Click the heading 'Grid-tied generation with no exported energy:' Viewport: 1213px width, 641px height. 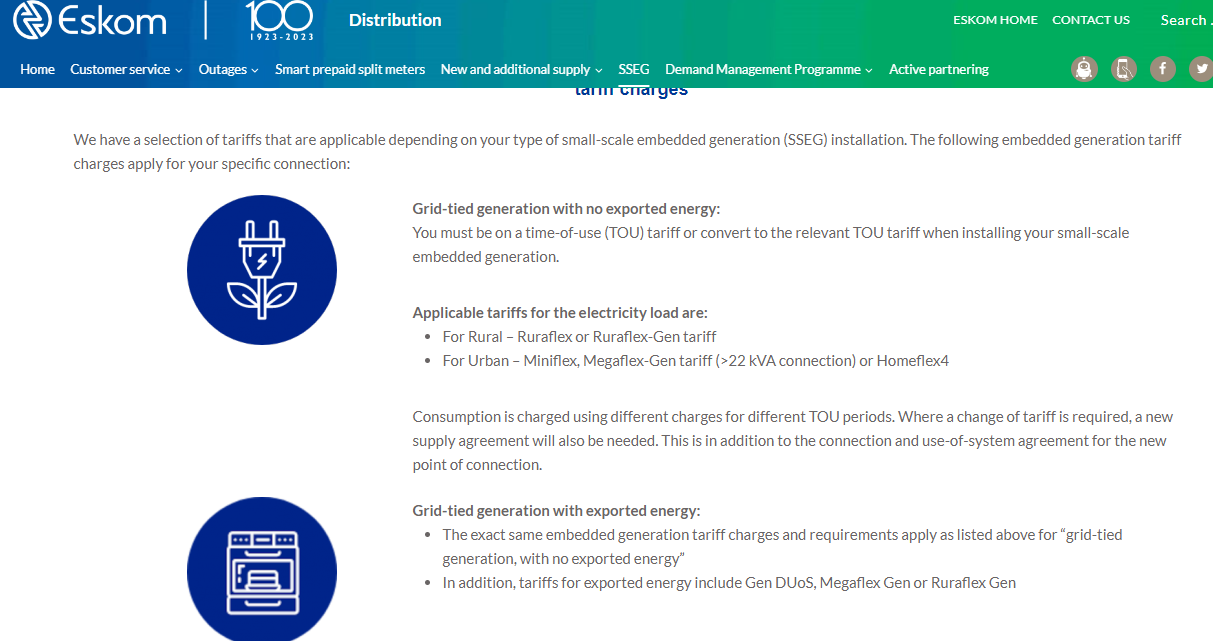pos(566,209)
